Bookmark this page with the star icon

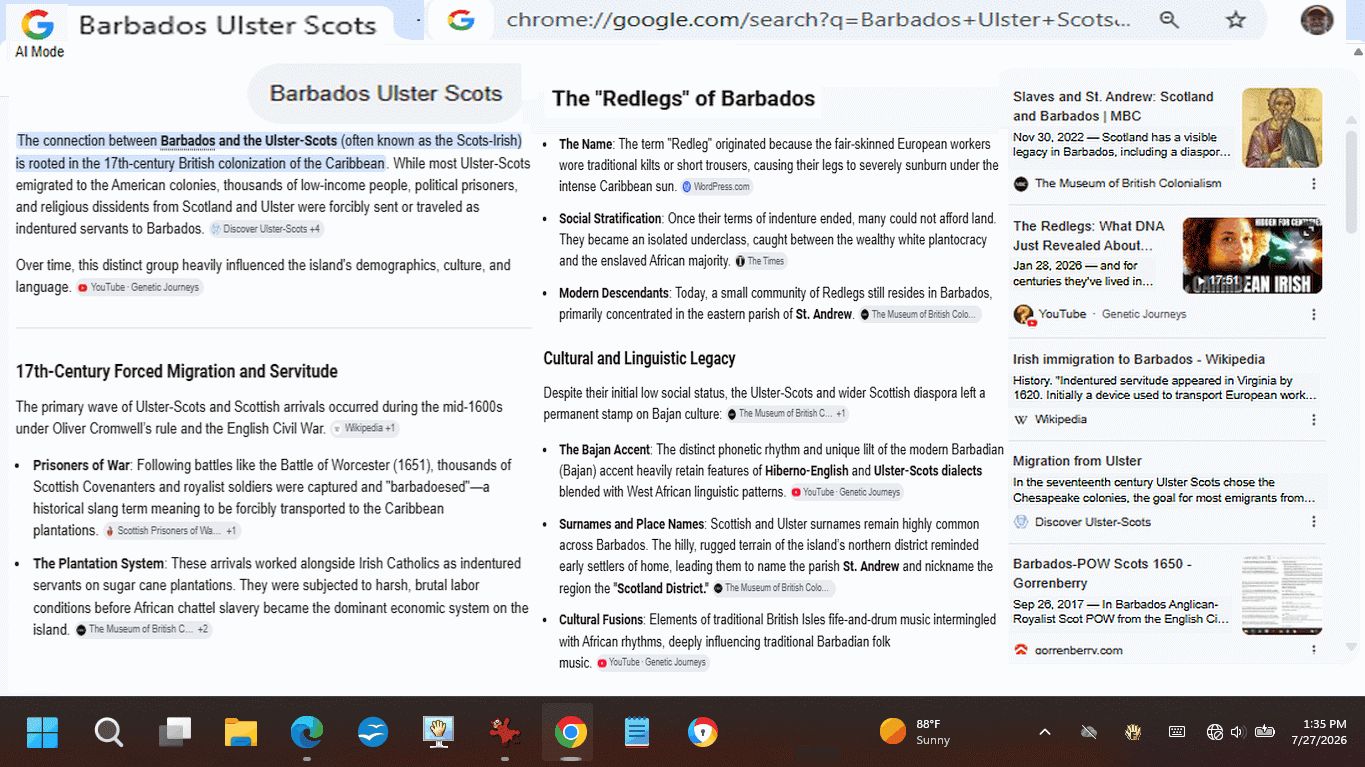[1236, 20]
